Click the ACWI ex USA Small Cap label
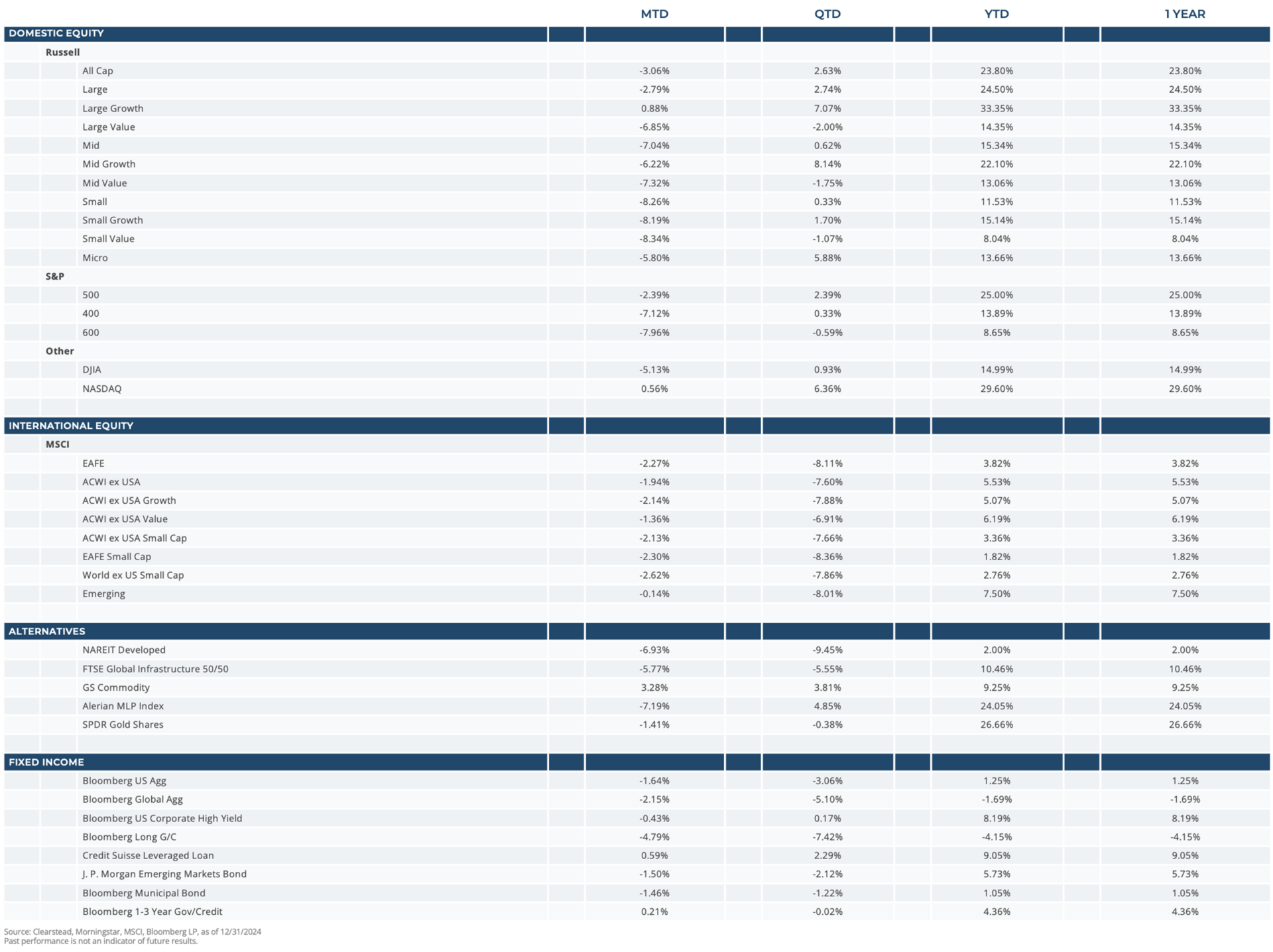 (x=135, y=538)
